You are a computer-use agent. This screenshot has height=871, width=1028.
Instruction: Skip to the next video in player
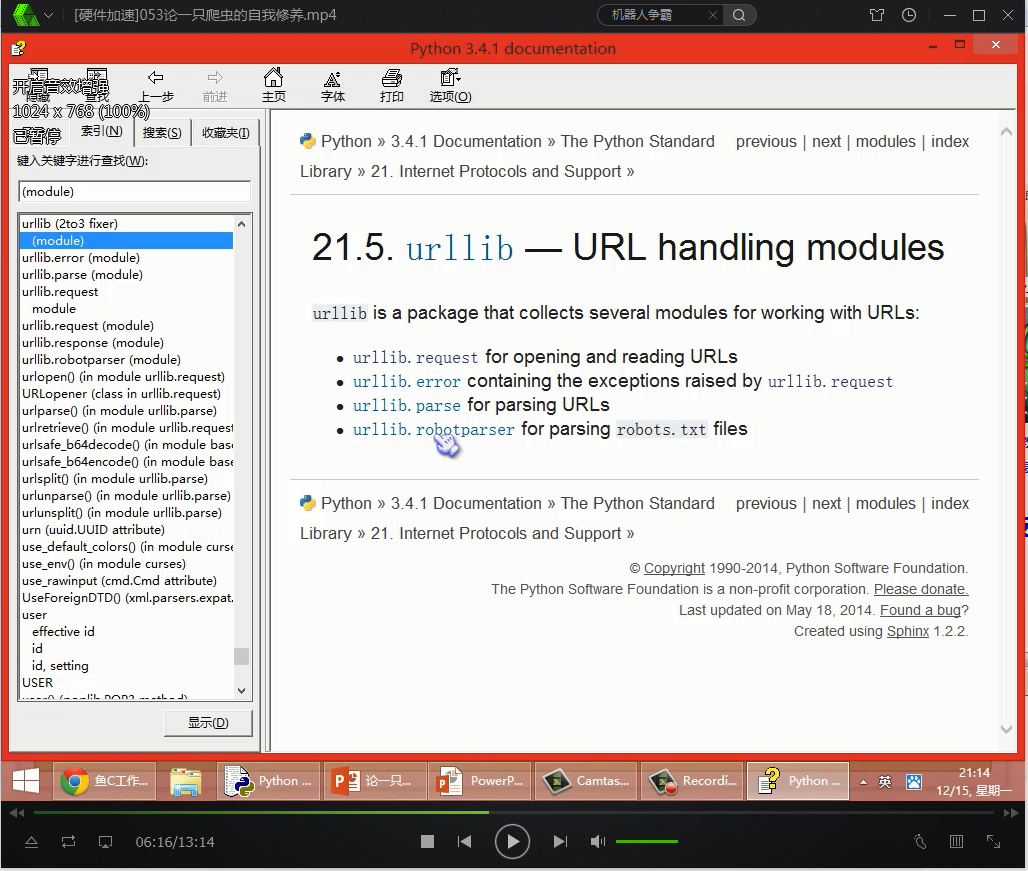(x=560, y=842)
